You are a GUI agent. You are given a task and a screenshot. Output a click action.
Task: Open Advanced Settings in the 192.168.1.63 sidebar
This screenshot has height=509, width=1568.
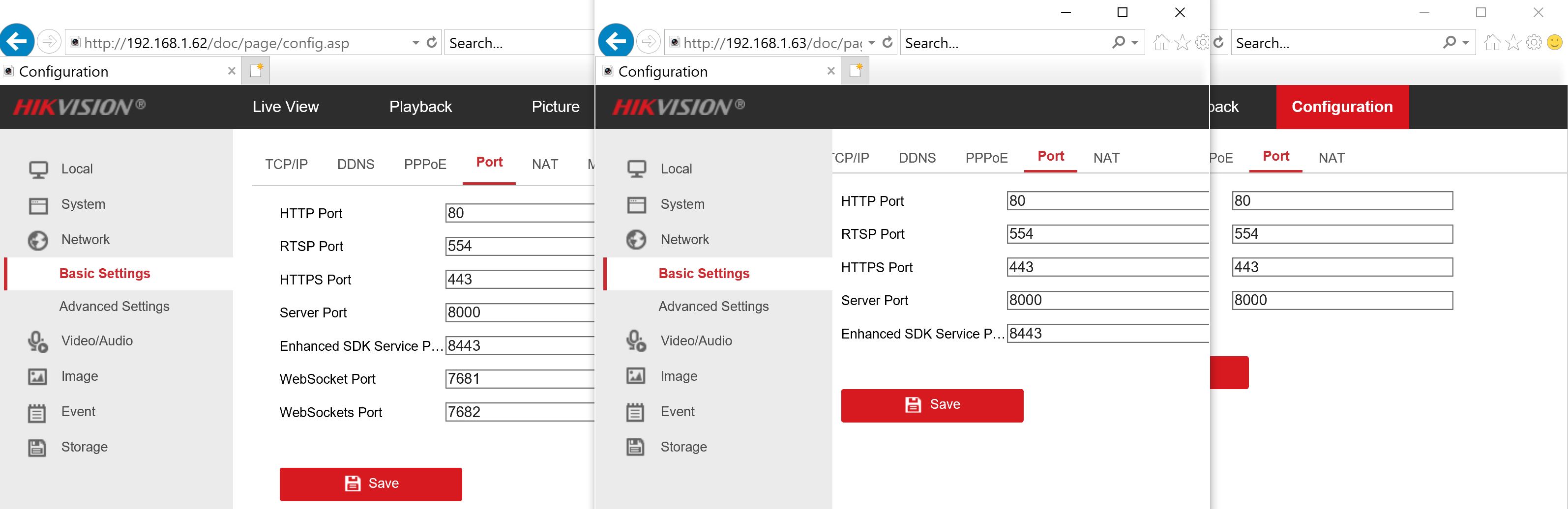coord(713,307)
